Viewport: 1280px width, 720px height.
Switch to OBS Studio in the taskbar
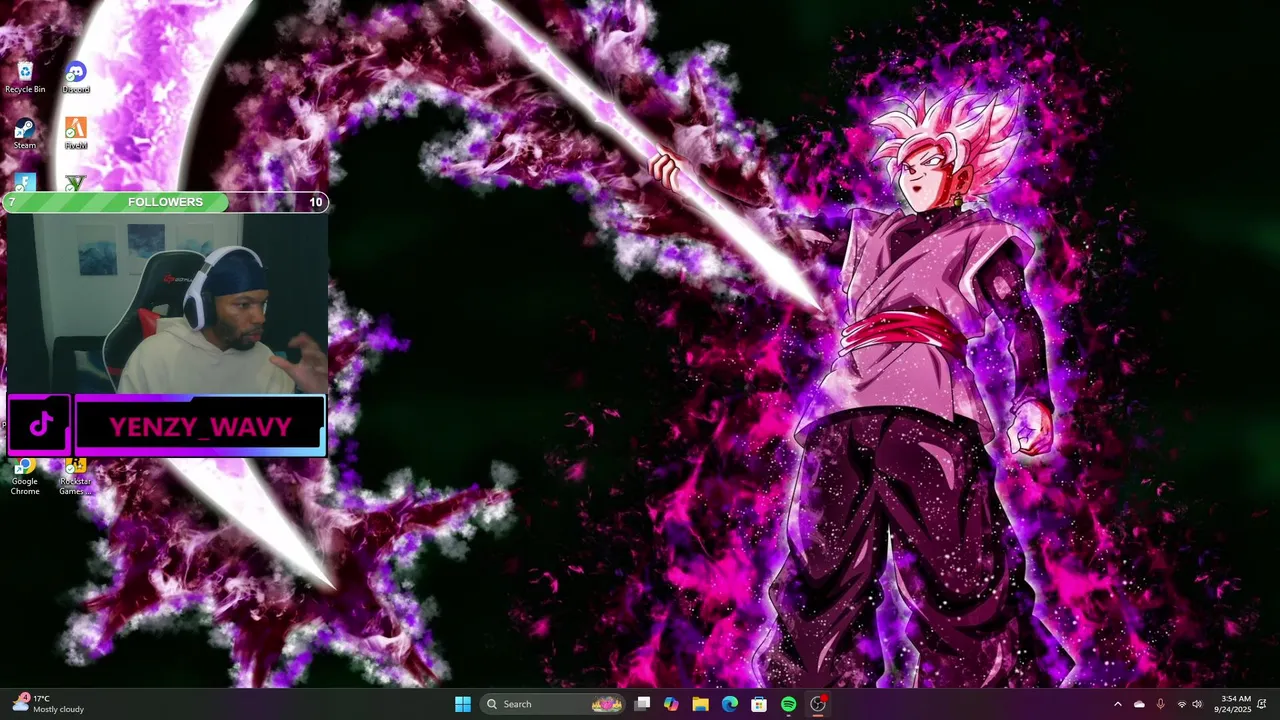click(818, 704)
